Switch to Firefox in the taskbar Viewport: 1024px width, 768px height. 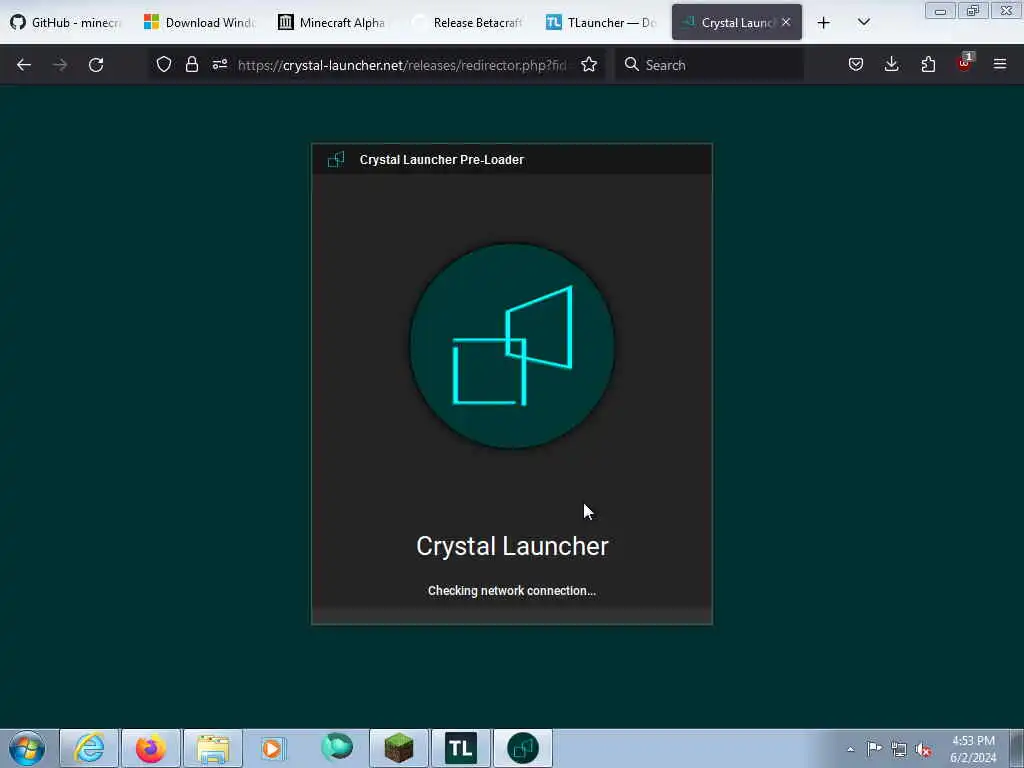151,748
